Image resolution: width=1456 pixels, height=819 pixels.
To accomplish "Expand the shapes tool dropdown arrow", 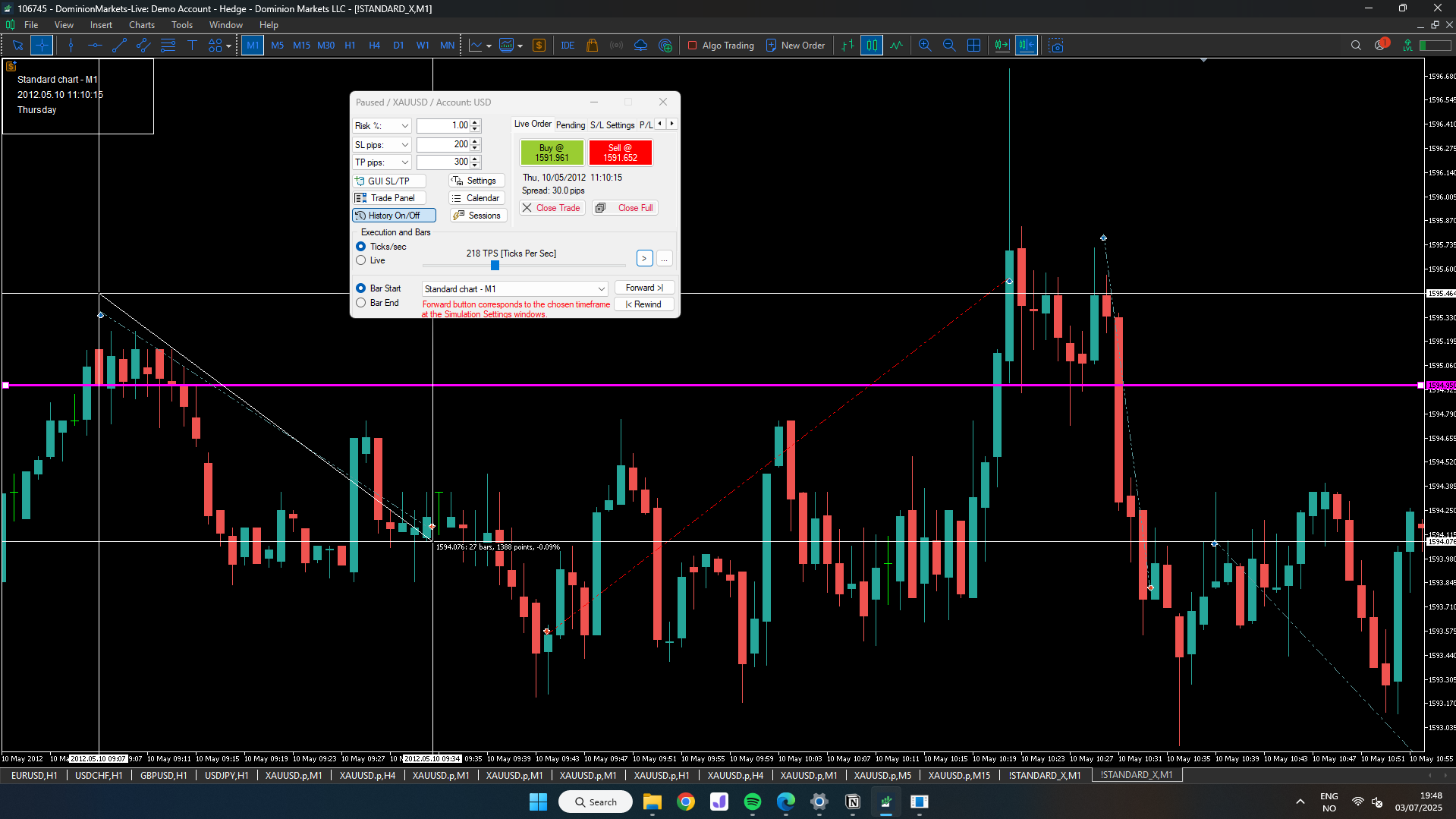I will pos(228,46).
